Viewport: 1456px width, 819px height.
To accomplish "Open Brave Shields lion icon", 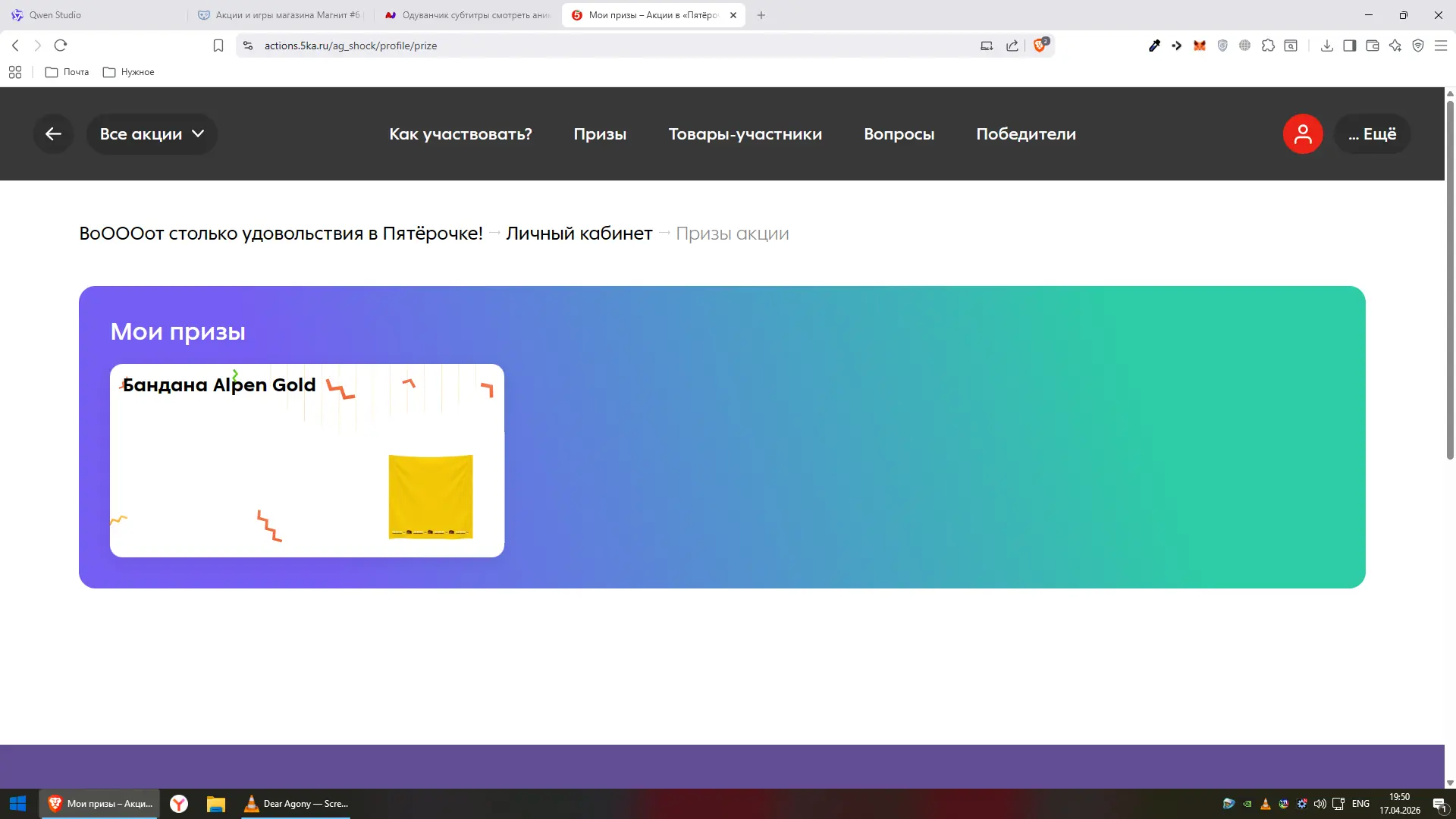I will point(1040,45).
